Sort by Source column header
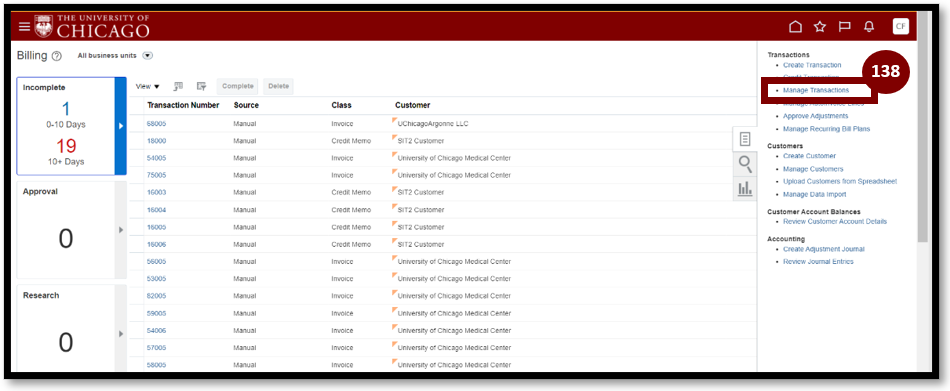Image resolution: width=950 pixels, height=391 pixels. 246,105
